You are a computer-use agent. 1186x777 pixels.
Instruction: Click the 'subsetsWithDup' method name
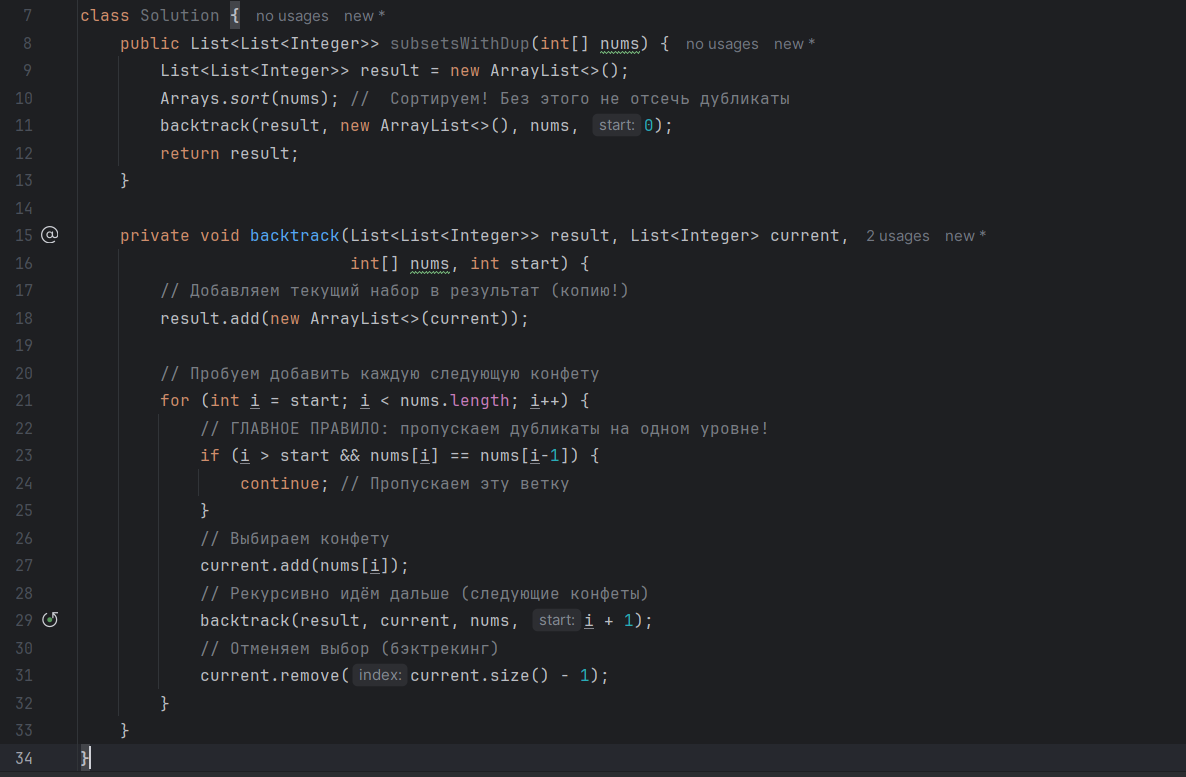click(460, 43)
